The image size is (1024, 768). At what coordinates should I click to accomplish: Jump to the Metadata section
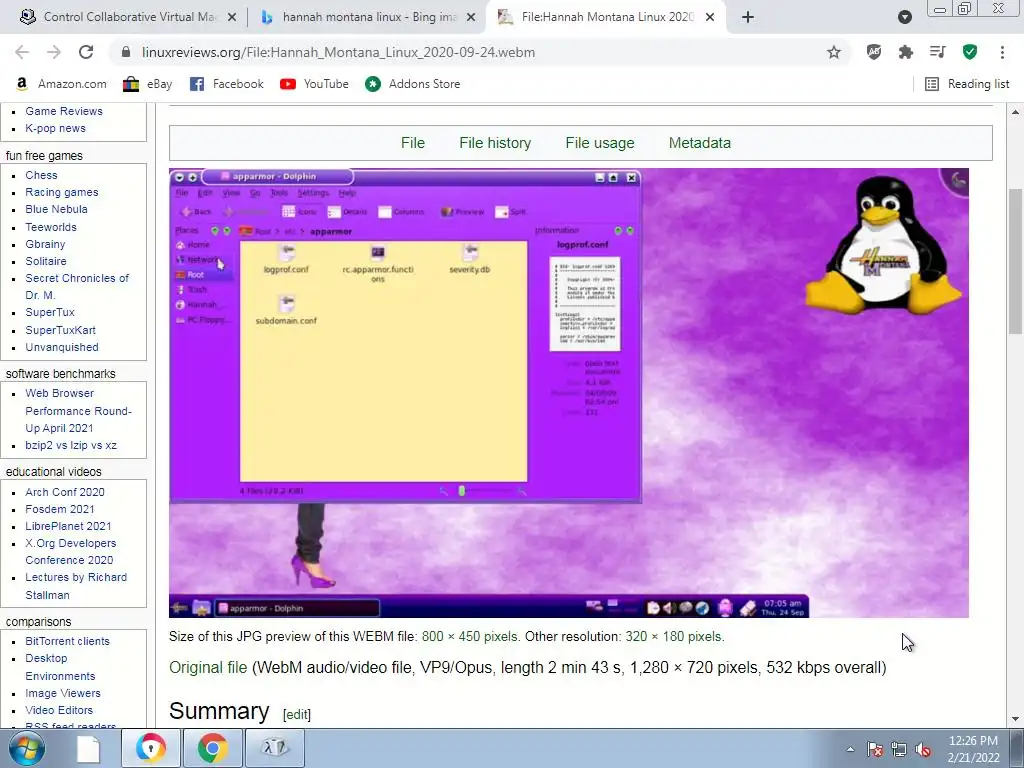(699, 142)
